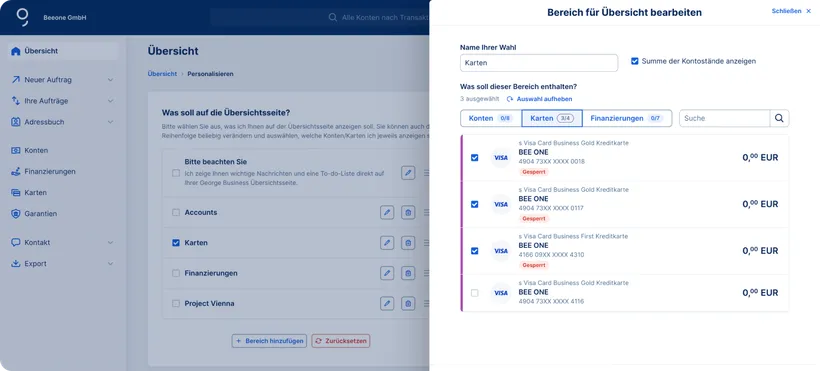The width and height of the screenshot is (820, 371).
Task: Enable the Project Vienna checkbox
Action: point(176,303)
